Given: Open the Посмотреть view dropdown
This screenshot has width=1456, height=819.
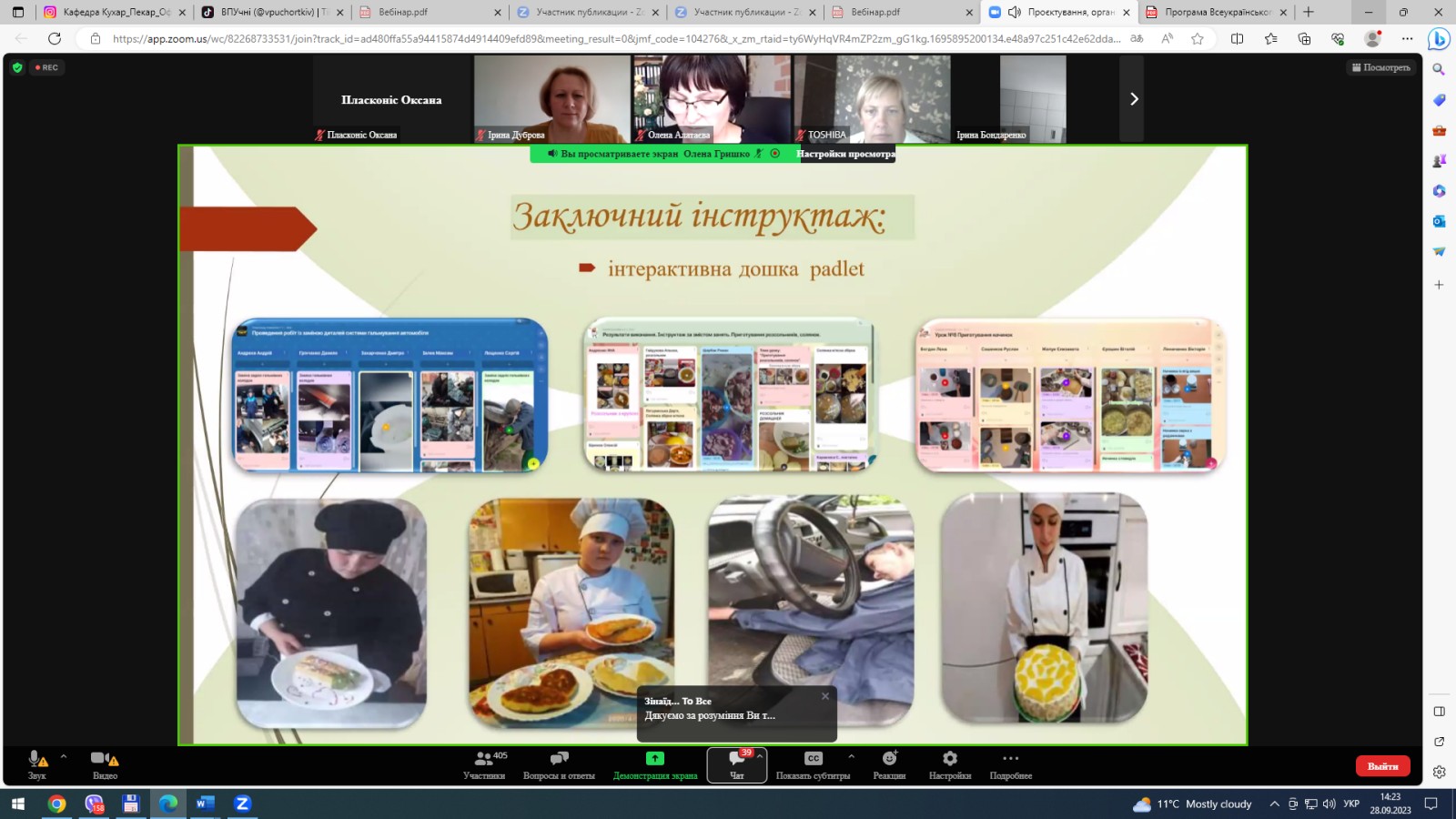Looking at the screenshot, I should [x=1381, y=67].
